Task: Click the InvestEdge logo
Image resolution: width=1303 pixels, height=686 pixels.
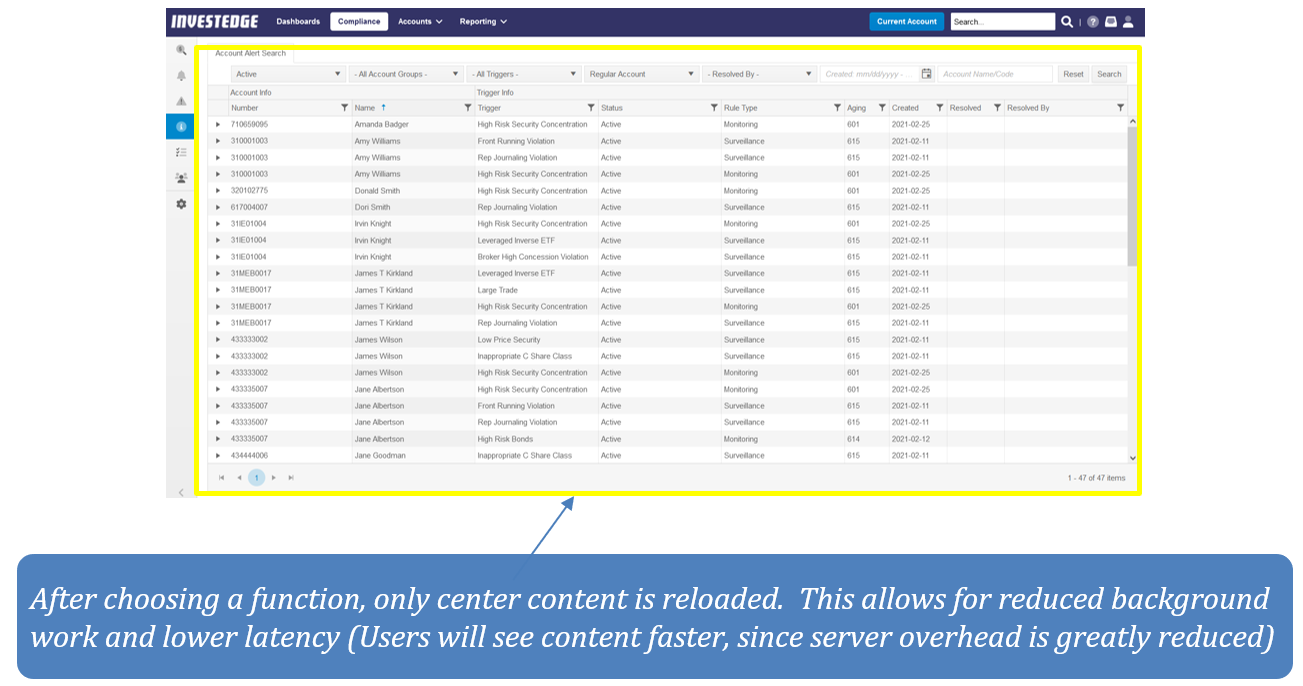Action: [215, 21]
